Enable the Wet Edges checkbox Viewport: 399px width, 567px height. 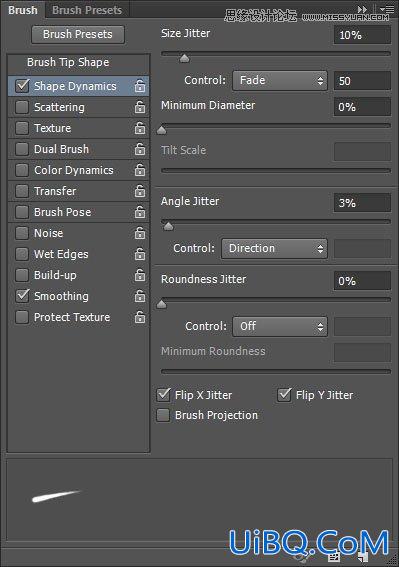point(22,254)
